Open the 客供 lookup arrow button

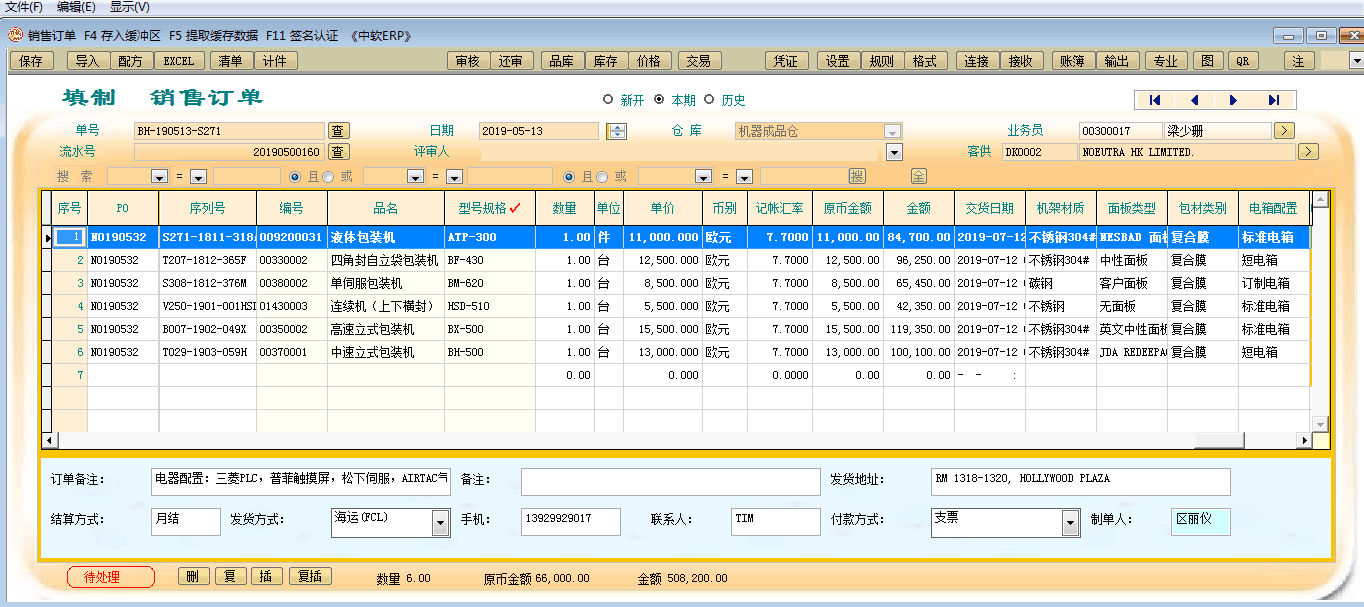1308,152
